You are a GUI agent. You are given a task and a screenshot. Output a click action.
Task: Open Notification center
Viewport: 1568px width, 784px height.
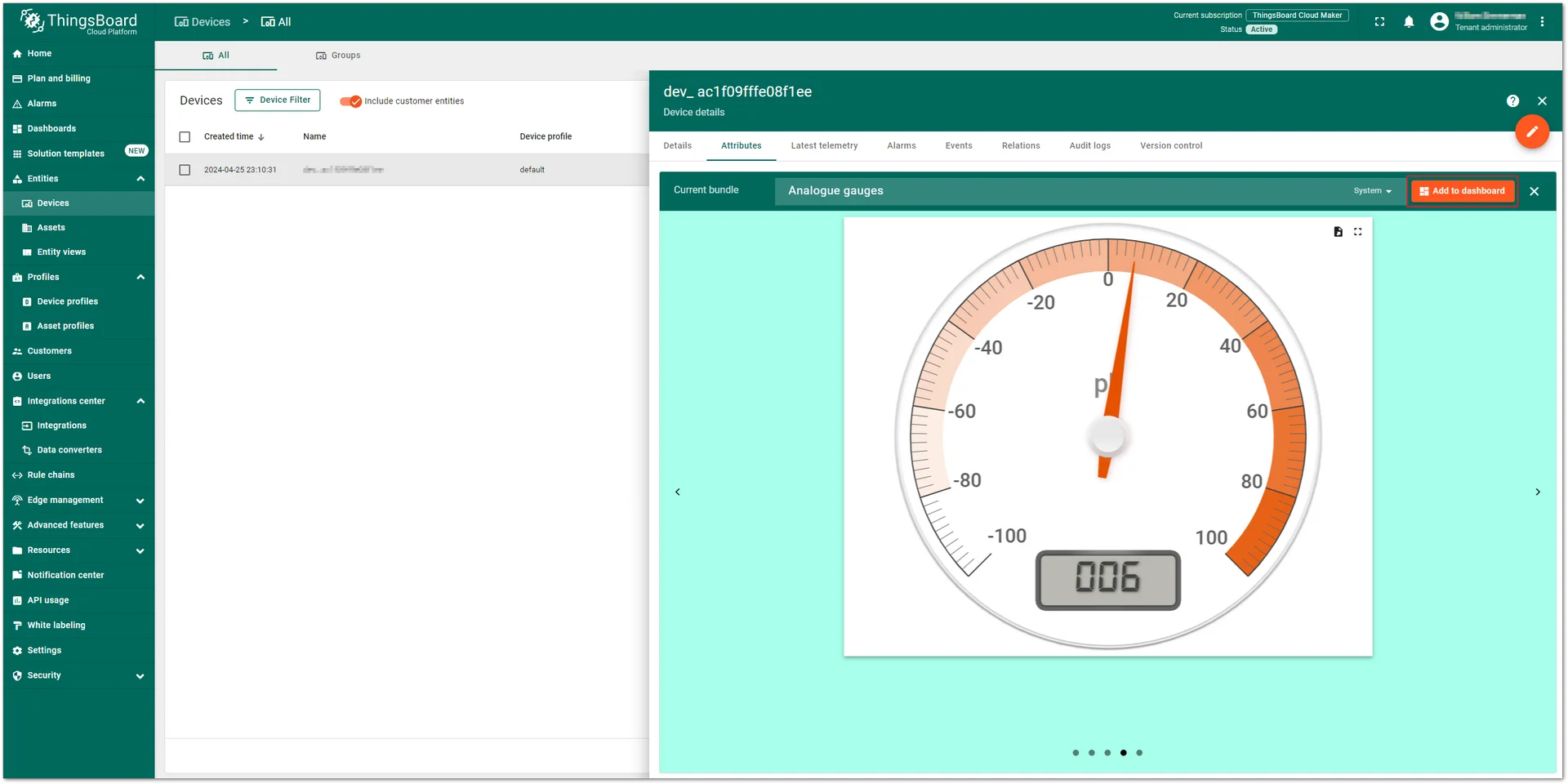point(78,575)
